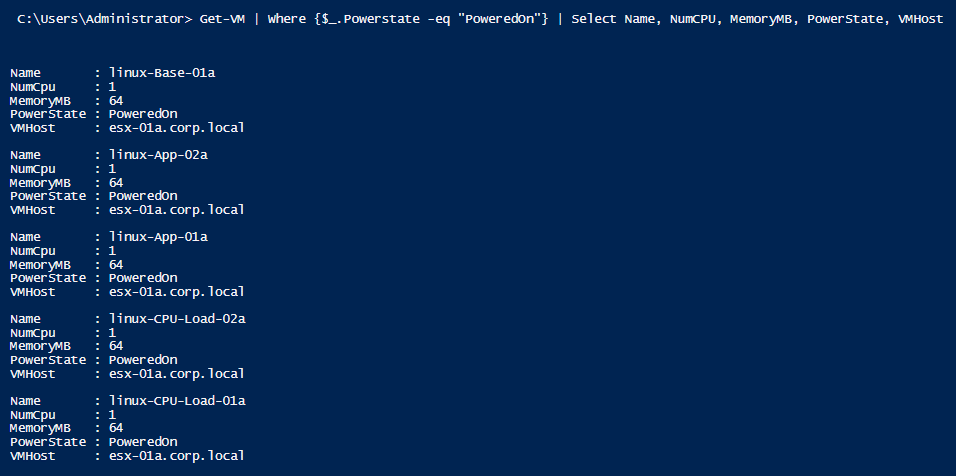The image size is (956, 476).
Task: Click the linux-App-01a VM name
Action: coord(159,237)
